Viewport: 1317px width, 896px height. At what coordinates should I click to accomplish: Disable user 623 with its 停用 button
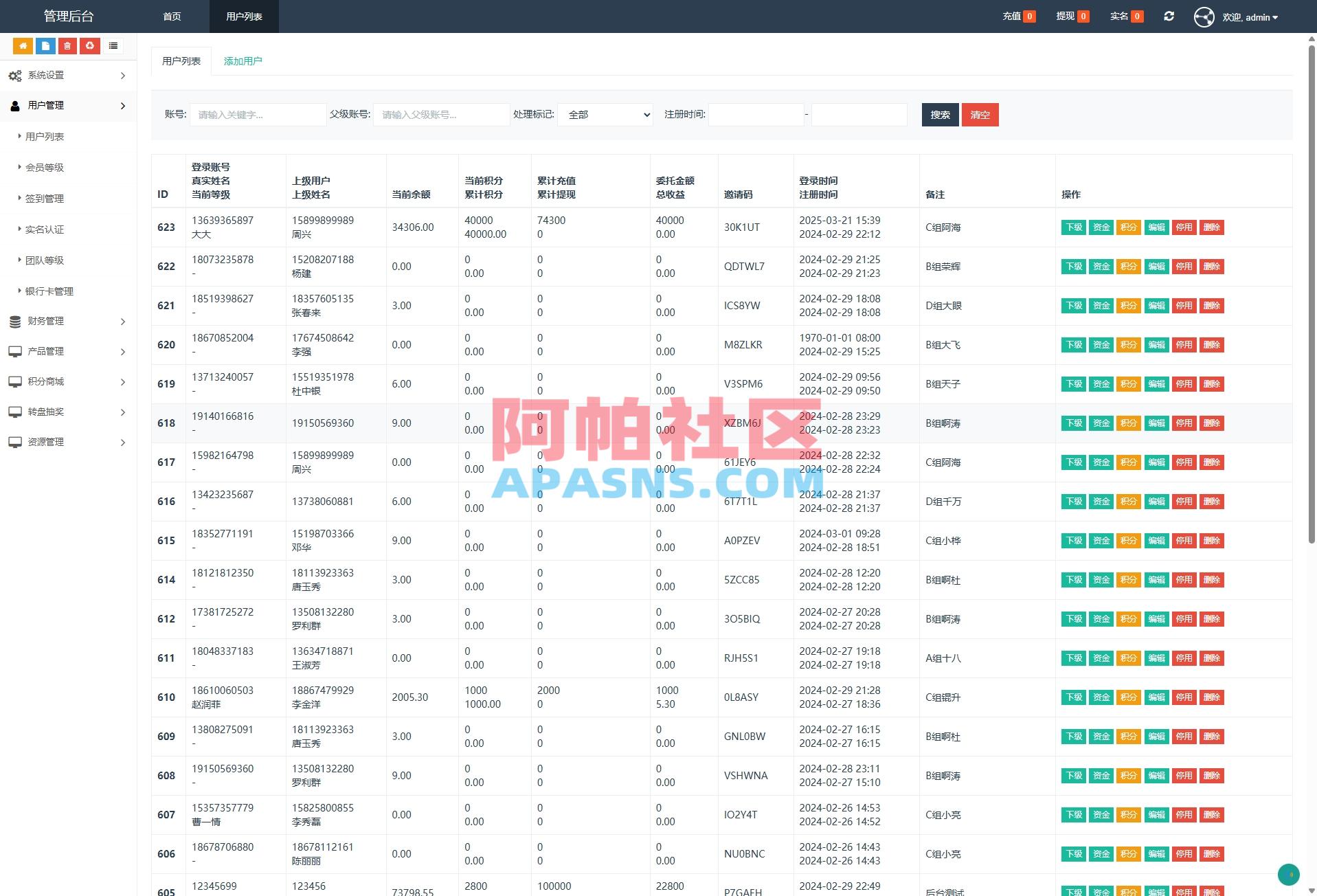[1184, 227]
